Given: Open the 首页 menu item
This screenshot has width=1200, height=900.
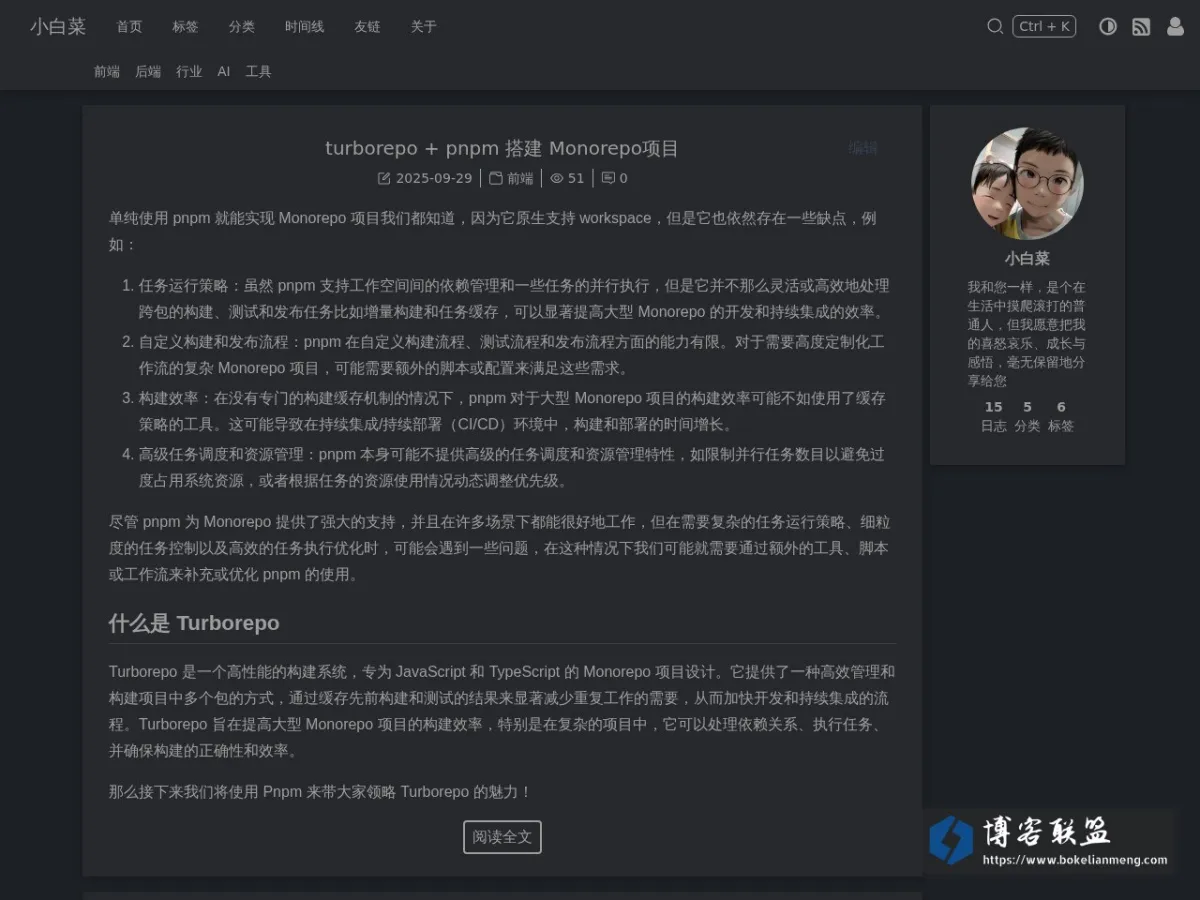Looking at the screenshot, I should (129, 27).
